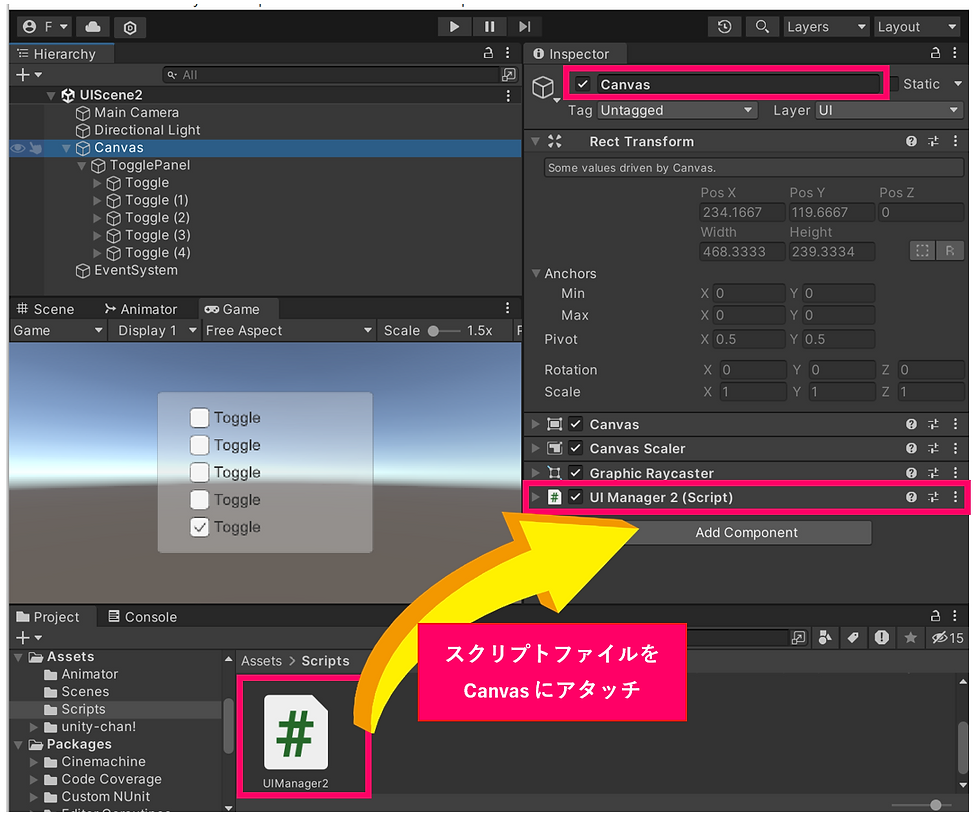Open the global search icon
980x816 pixels.
(x=762, y=27)
